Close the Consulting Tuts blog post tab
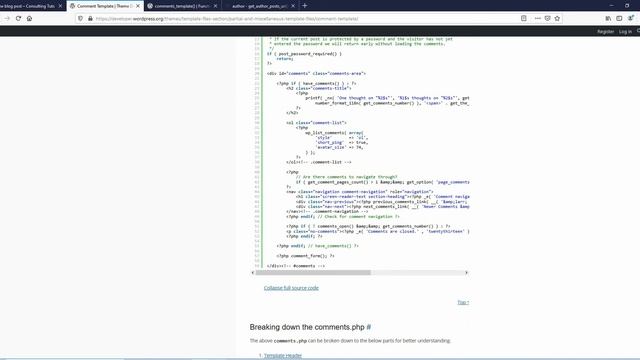This screenshot has height=360, width=640. pyautogui.click(x=60, y=6)
